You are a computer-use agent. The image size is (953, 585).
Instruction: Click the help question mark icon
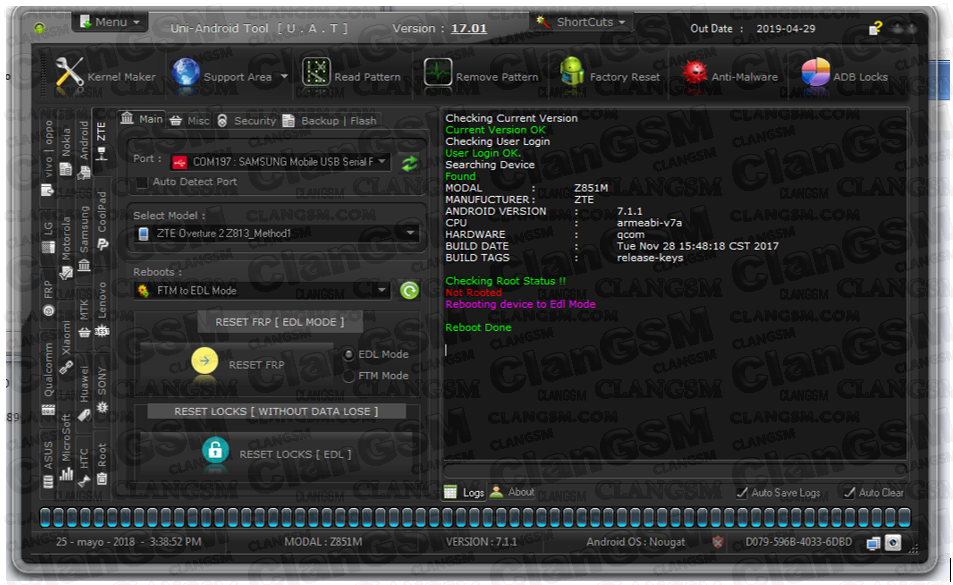[875, 28]
